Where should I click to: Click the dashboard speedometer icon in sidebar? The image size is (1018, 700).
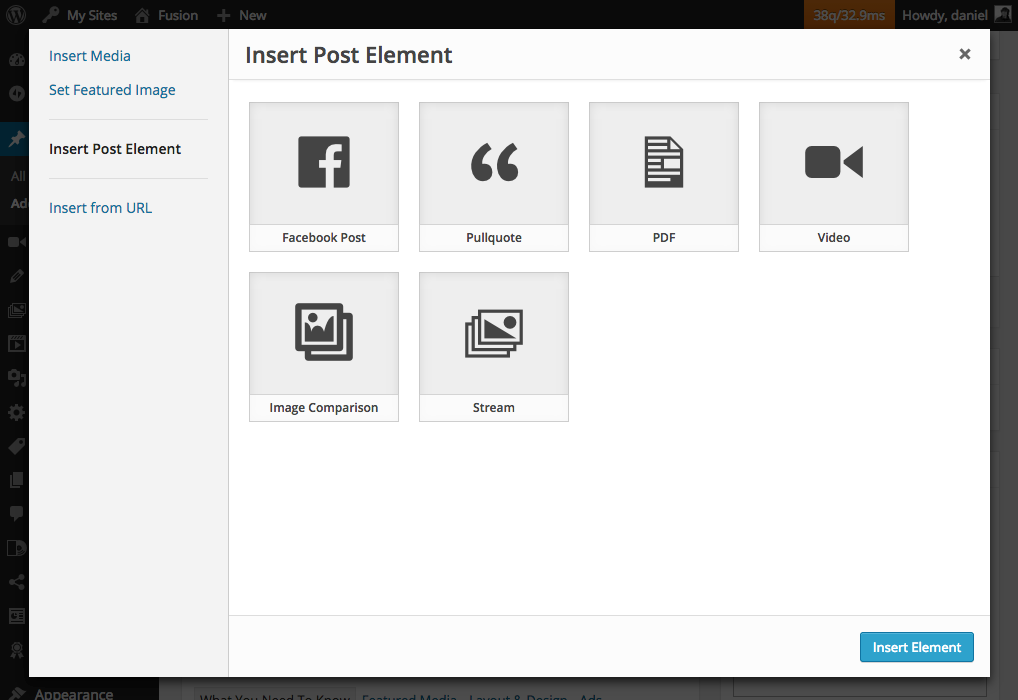point(16,60)
